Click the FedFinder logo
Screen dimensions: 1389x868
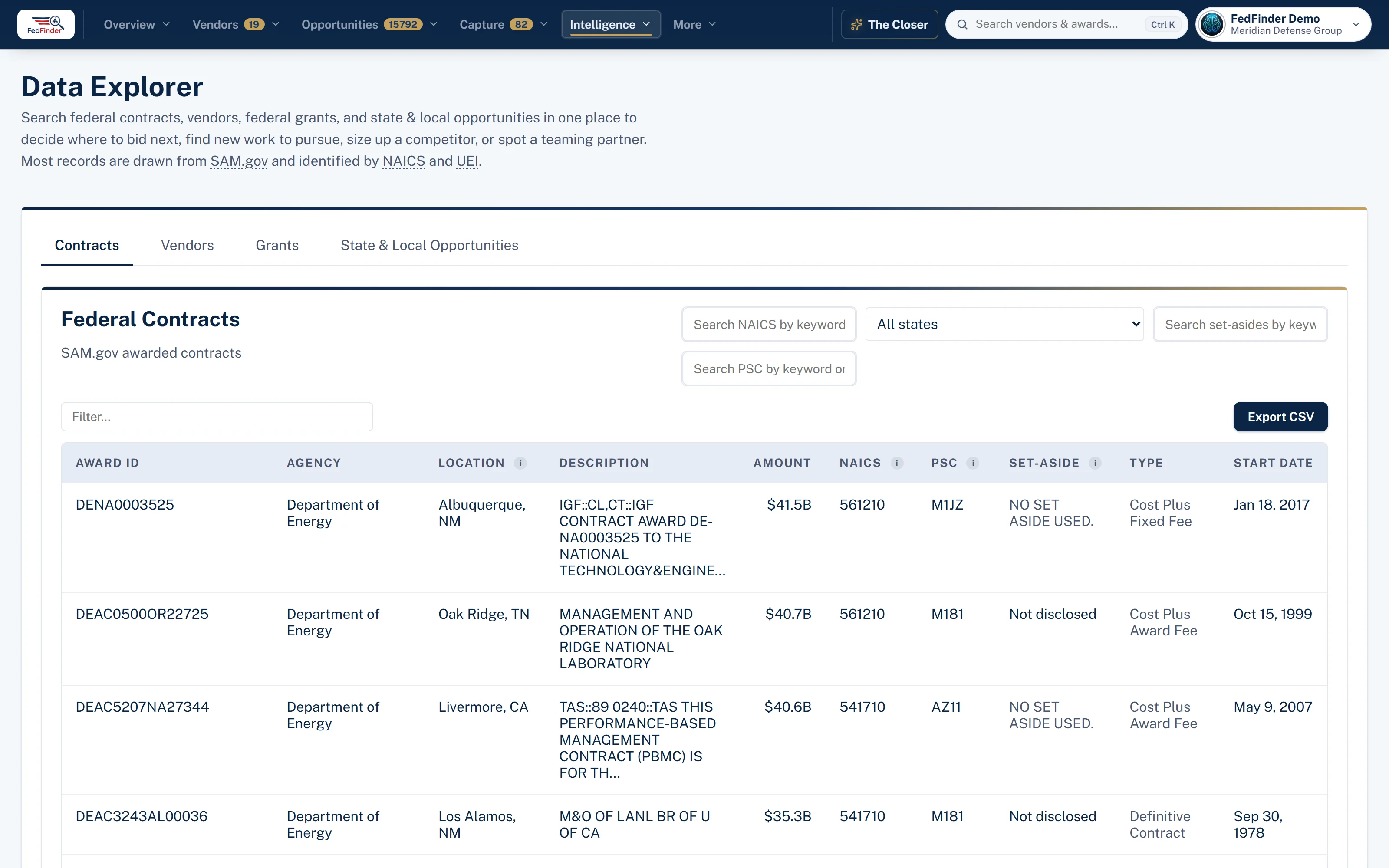(46, 24)
